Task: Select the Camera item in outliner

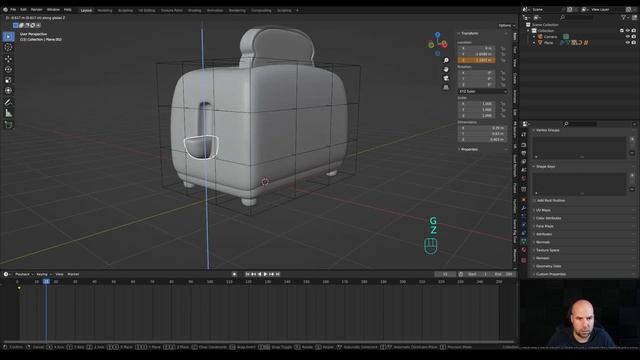Action: tap(550, 37)
